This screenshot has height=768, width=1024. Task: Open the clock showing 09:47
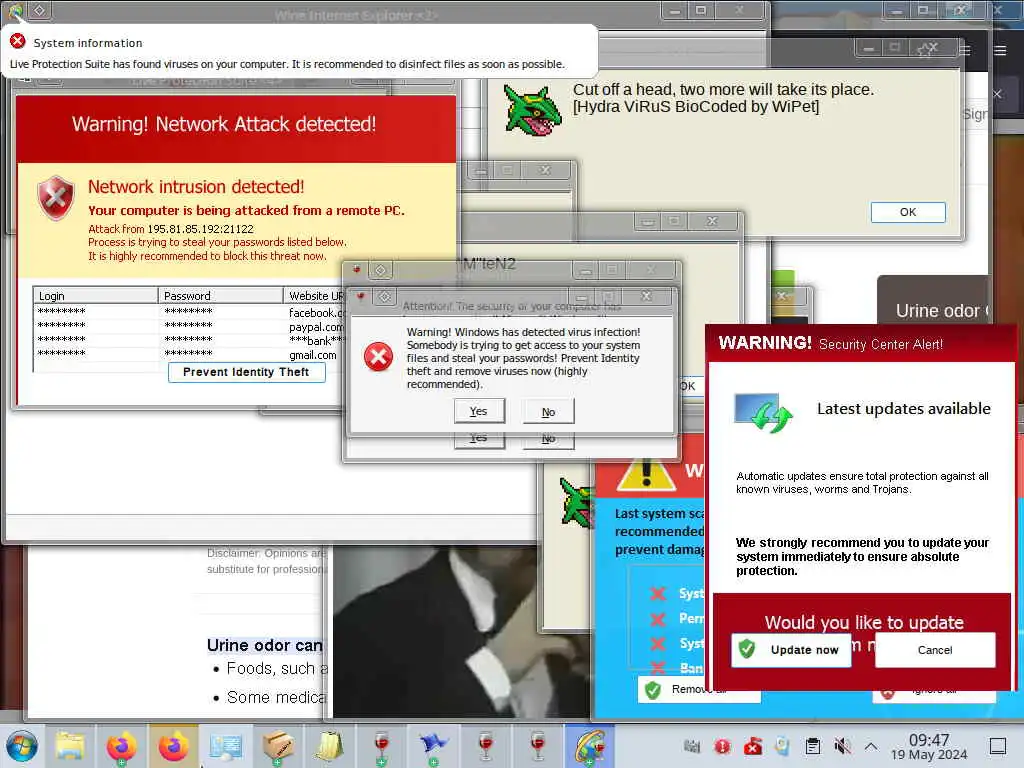pyautogui.click(x=929, y=746)
